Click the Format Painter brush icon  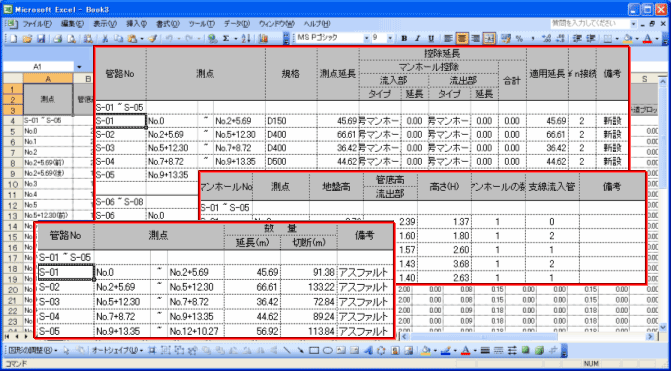click(x=153, y=39)
